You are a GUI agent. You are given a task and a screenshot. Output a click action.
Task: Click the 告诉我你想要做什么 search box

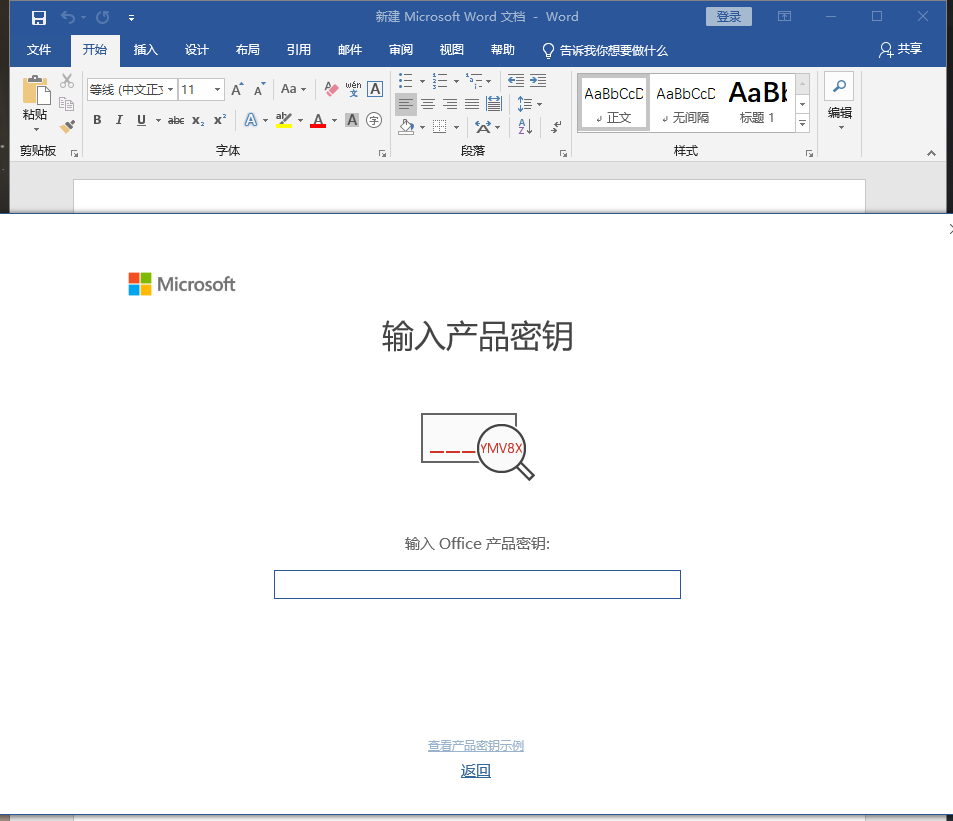tap(605, 50)
